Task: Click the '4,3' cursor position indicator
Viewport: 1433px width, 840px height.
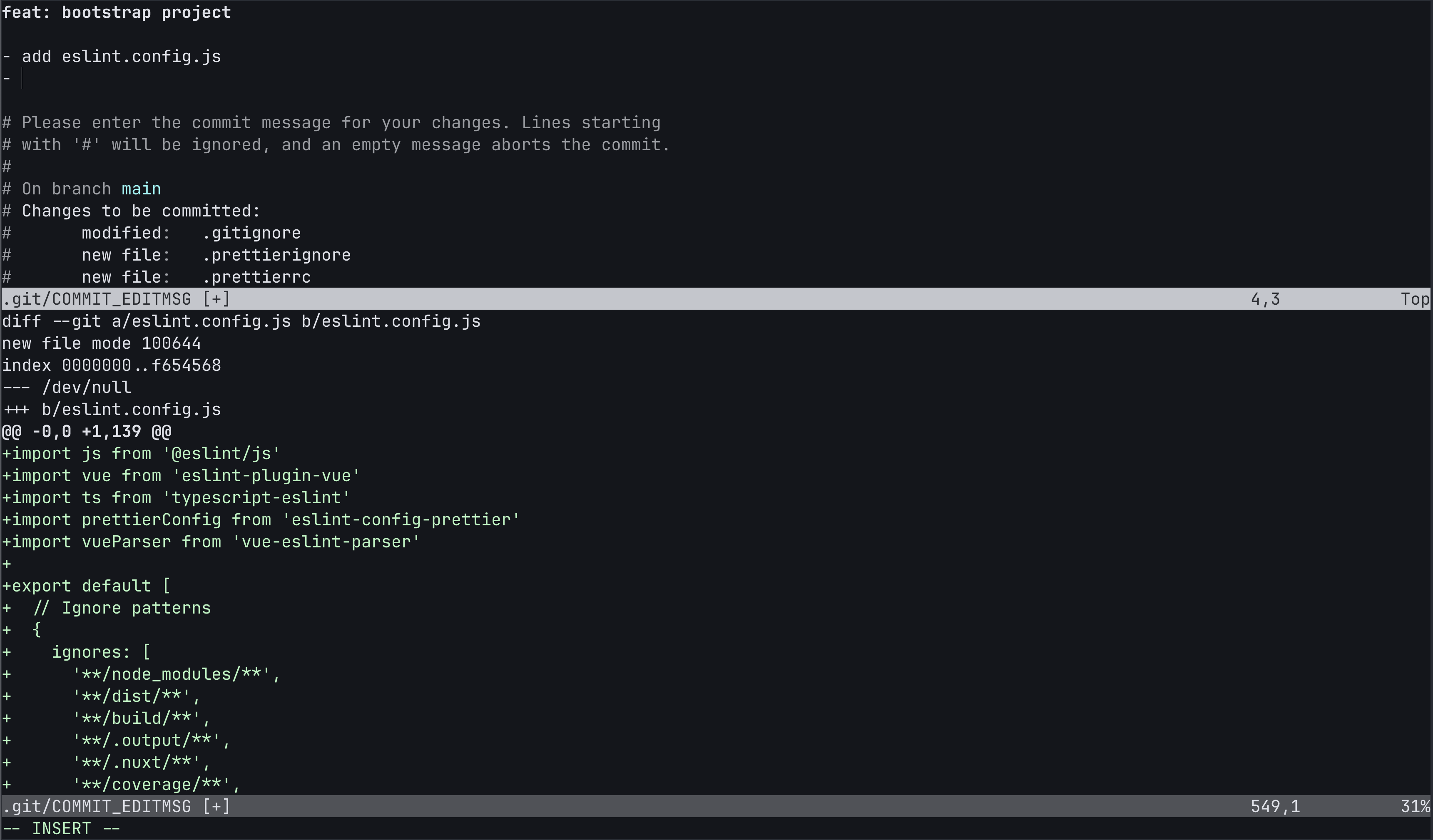Action: point(1265,298)
